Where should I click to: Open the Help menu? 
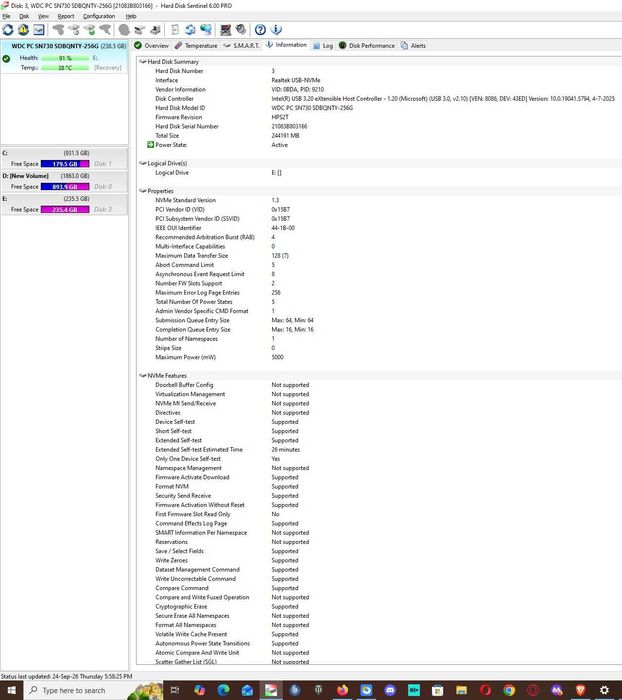tap(131, 16)
